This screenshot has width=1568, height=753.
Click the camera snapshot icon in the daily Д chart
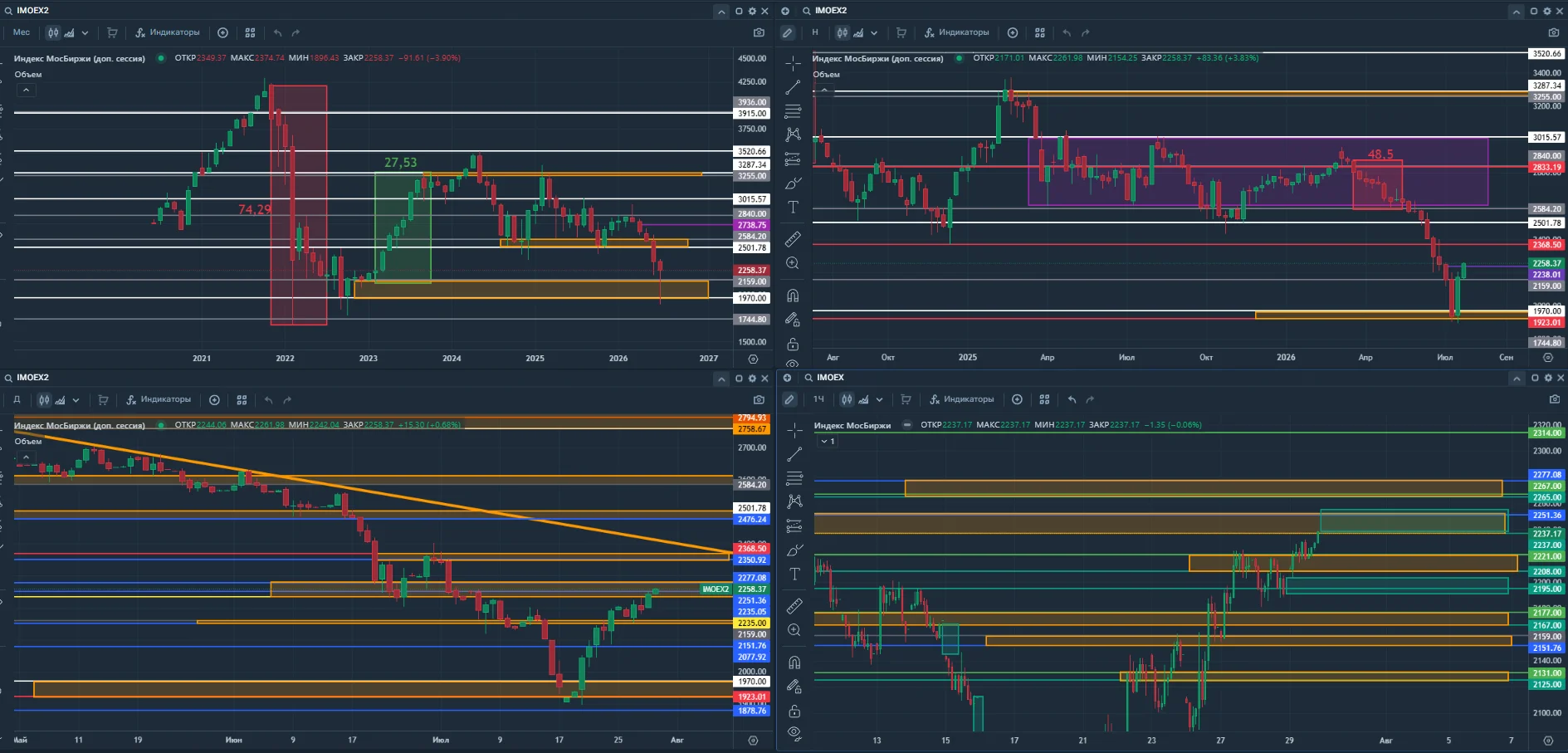tap(759, 399)
